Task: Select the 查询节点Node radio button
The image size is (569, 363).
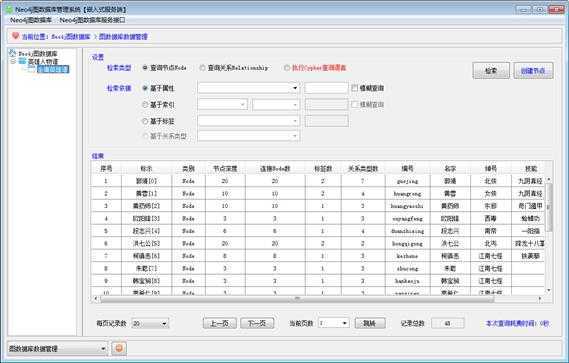Action: tap(145, 68)
